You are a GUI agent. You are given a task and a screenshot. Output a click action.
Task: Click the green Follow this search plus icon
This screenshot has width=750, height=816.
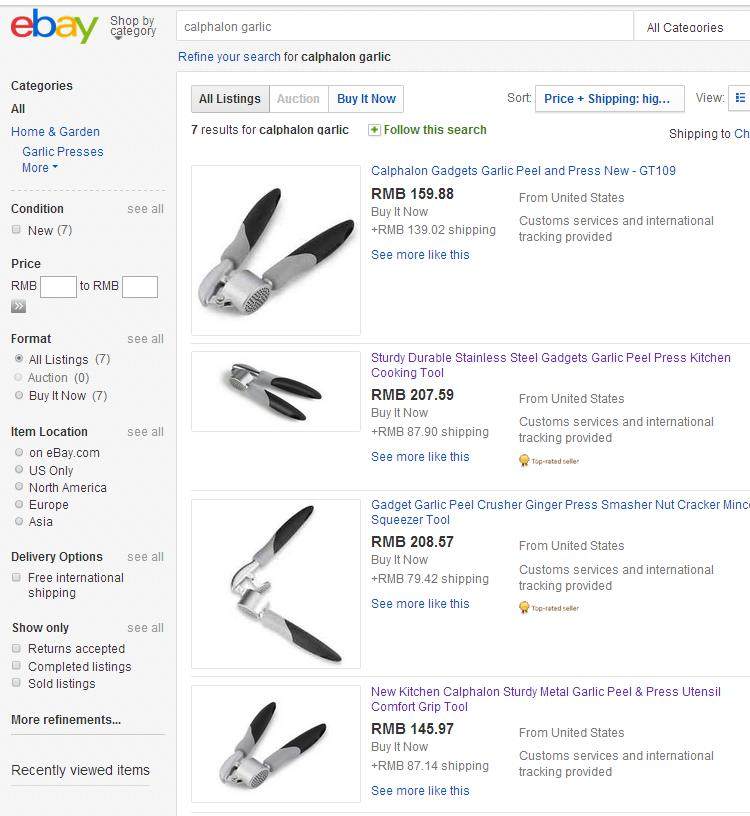[374, 130]
